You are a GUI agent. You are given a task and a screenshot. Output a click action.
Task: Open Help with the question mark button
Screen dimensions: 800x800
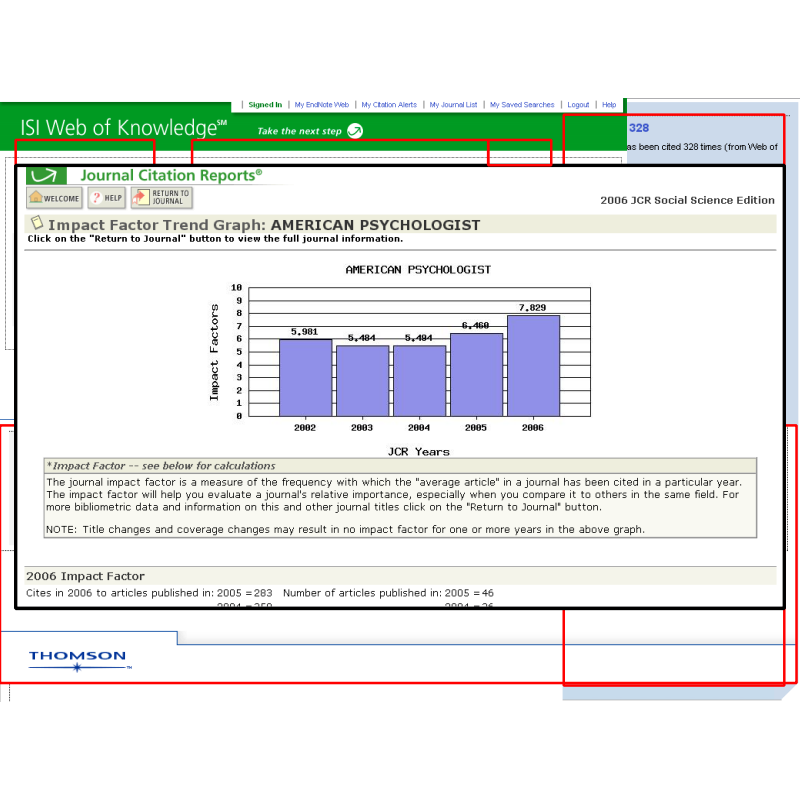tap(107, 198)
